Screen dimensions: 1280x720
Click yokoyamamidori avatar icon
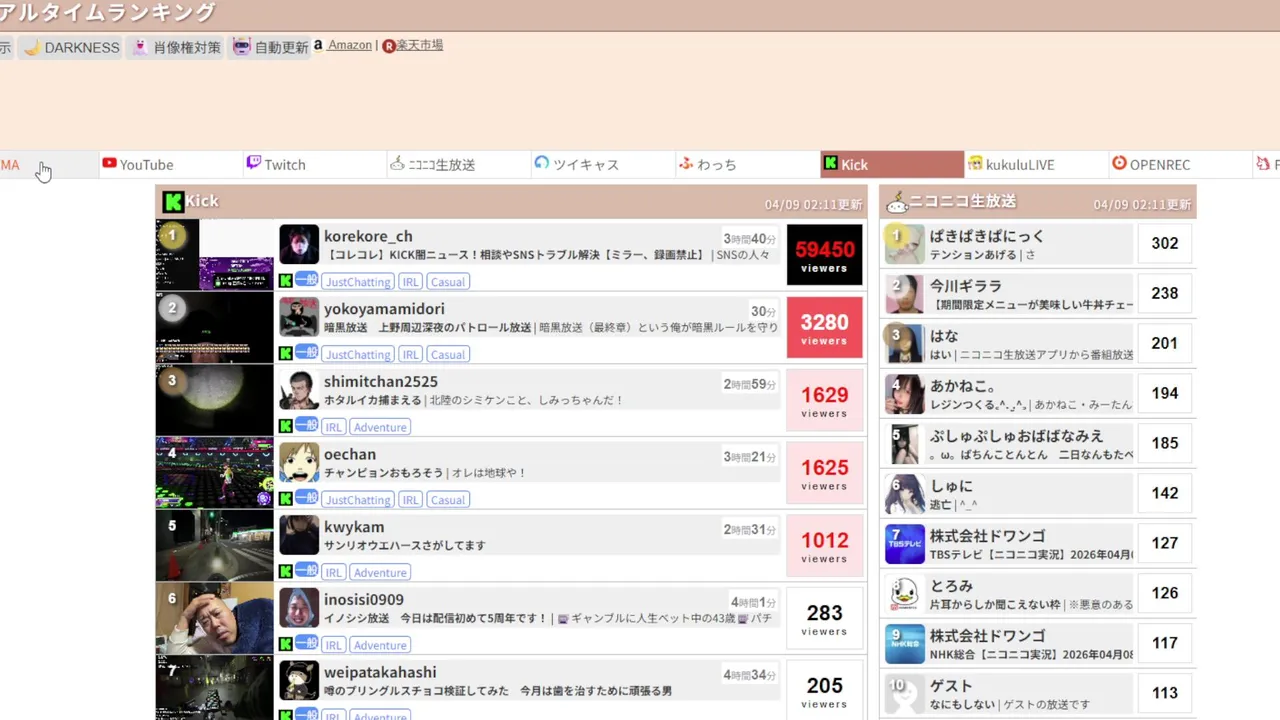(x=299, y=317)
